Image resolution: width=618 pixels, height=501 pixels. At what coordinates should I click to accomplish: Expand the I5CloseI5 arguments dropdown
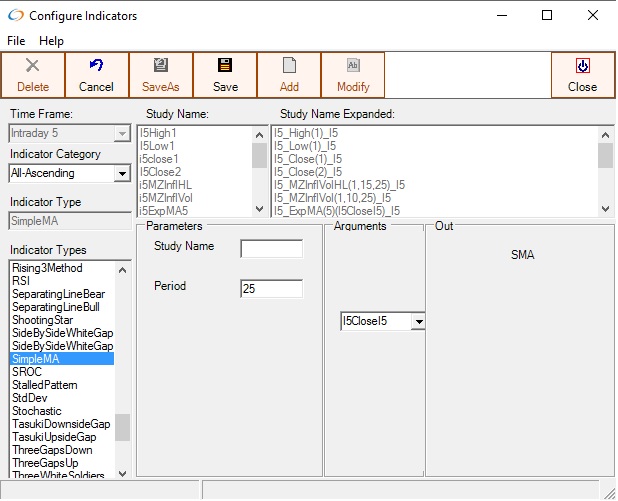[x=418, y=321]
